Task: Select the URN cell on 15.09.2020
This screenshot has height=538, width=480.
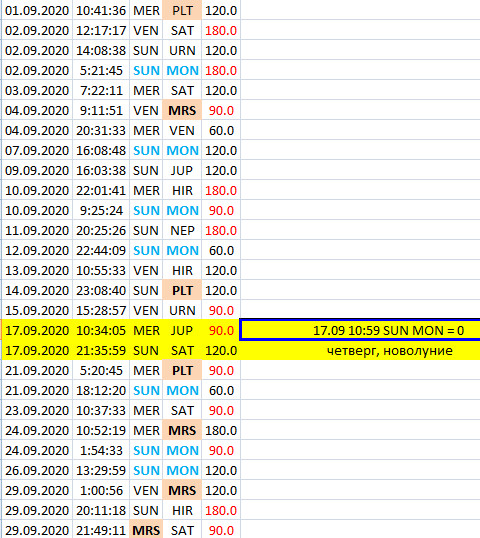Action: click(182, 310)
